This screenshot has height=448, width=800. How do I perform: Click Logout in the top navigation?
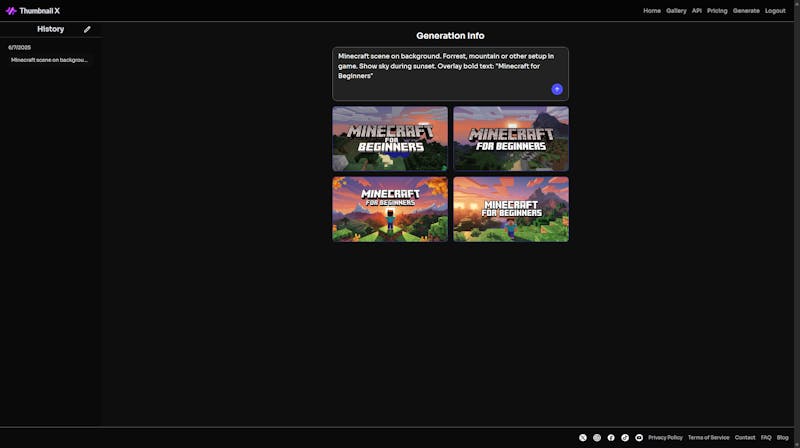[775, 11]
